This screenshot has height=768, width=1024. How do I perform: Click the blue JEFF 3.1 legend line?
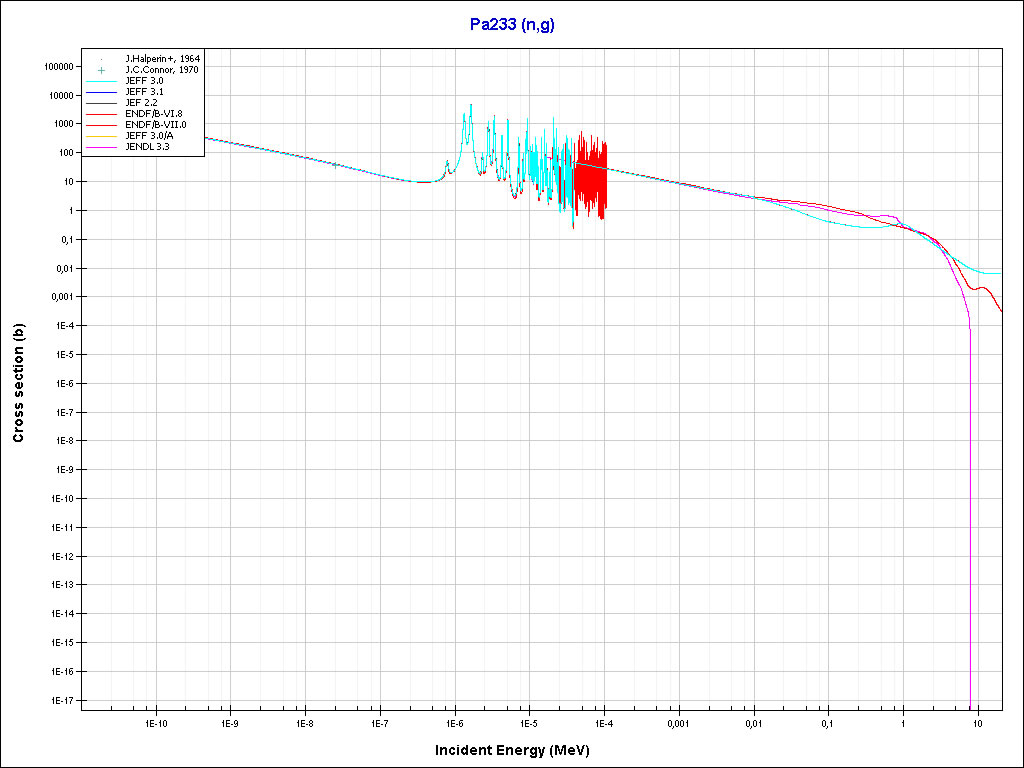[101, 92]
